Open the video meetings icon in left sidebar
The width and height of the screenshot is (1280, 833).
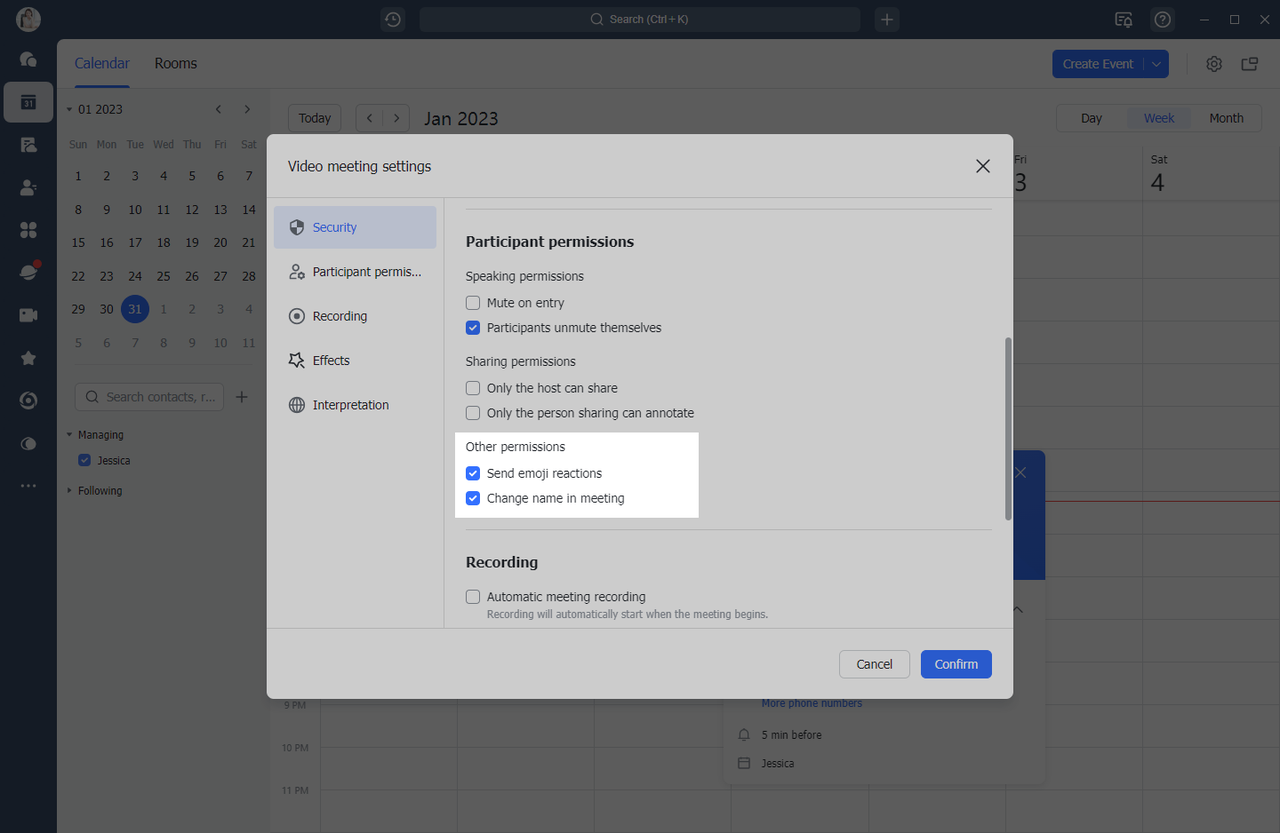point(28,315)
